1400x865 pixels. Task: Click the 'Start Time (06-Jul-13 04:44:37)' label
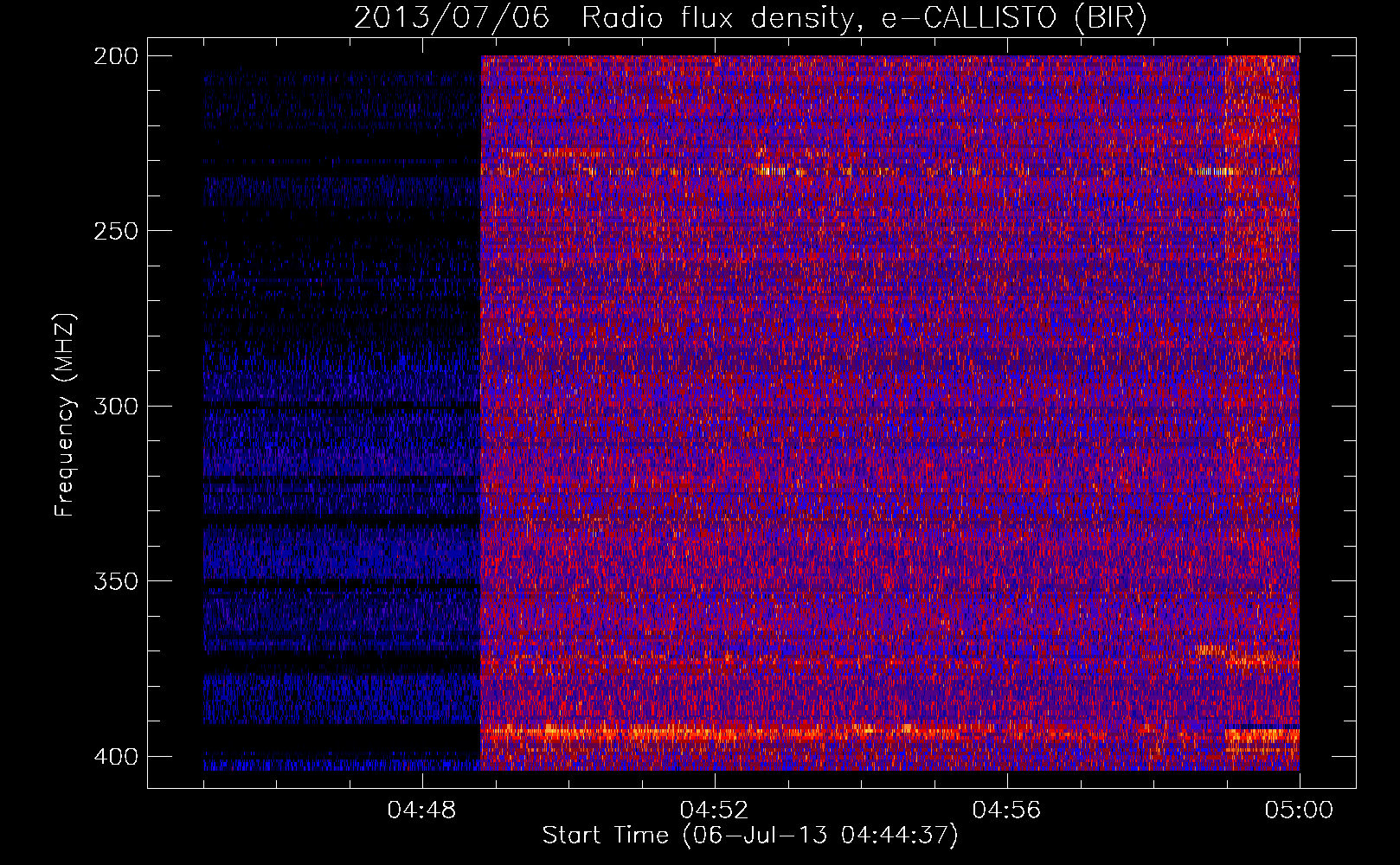[x=750, y=836]
